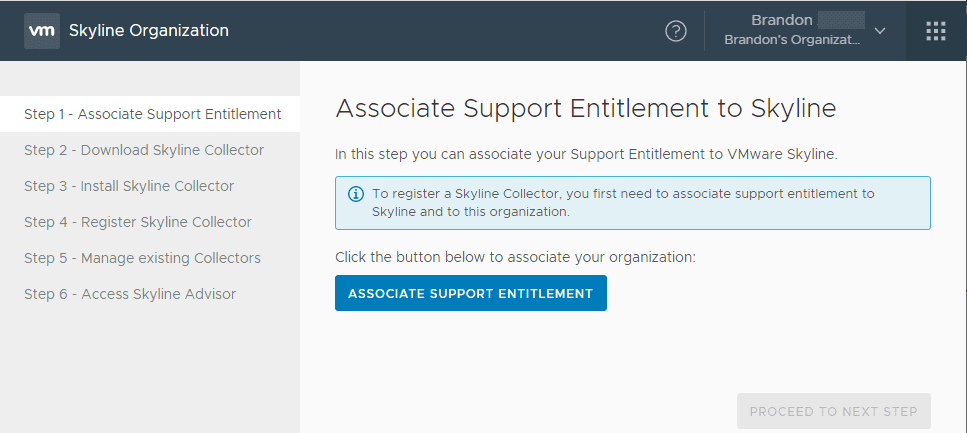Select Step 1 - Associate Support Entitlement
Viewport: 967px width, 433px height.
coord(152,114)
